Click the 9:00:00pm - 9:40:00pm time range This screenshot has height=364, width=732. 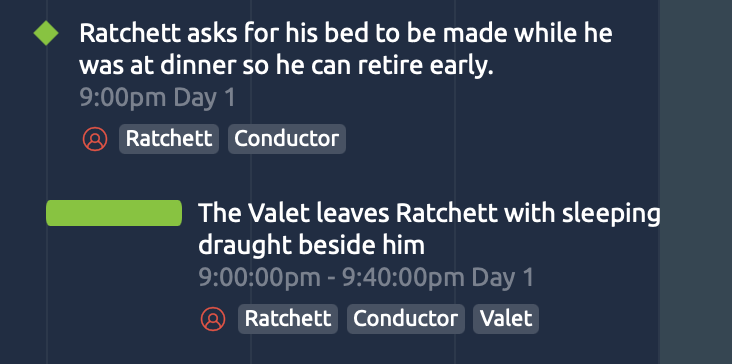point(366,278)
